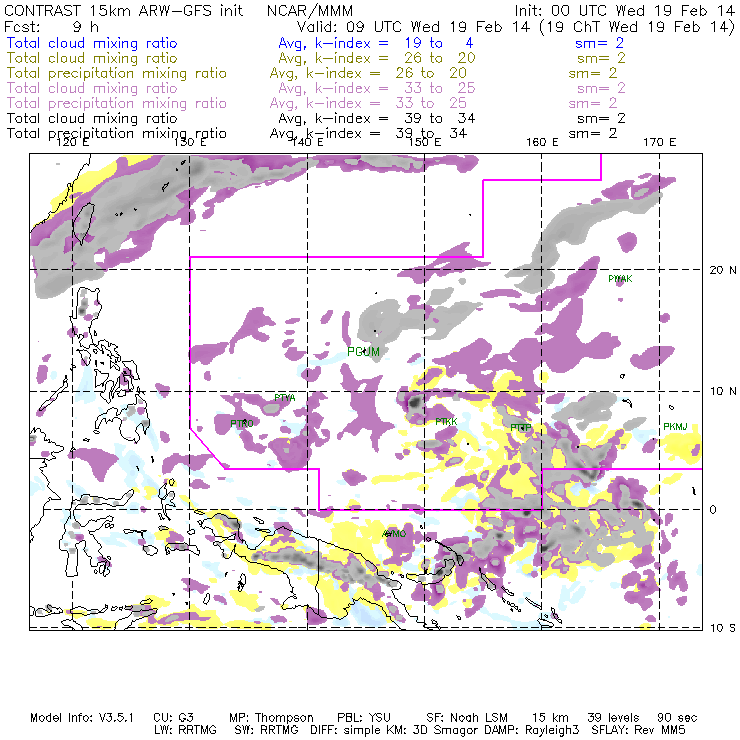Click the purple 'Total cloud mixing ratio' legend line
This screenshot has width=740, height=740.
(x=92, y=88)
